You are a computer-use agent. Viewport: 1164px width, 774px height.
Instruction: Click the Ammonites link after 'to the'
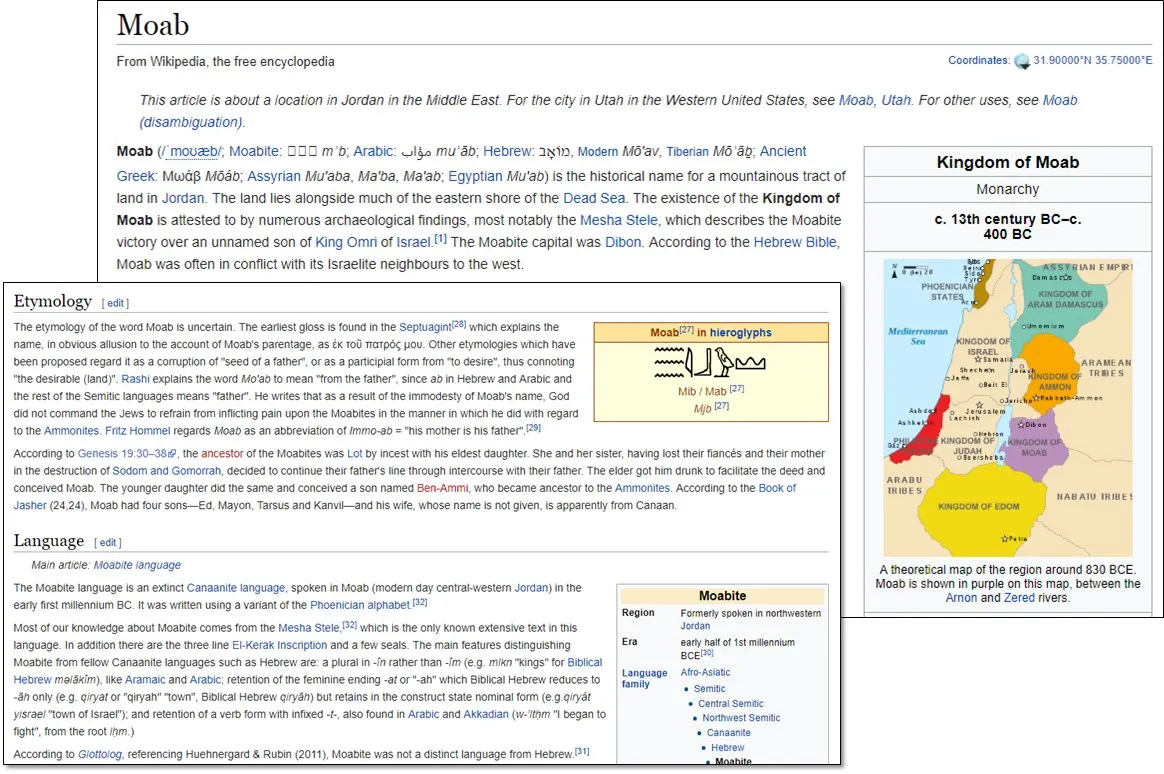tap(71, 431)
